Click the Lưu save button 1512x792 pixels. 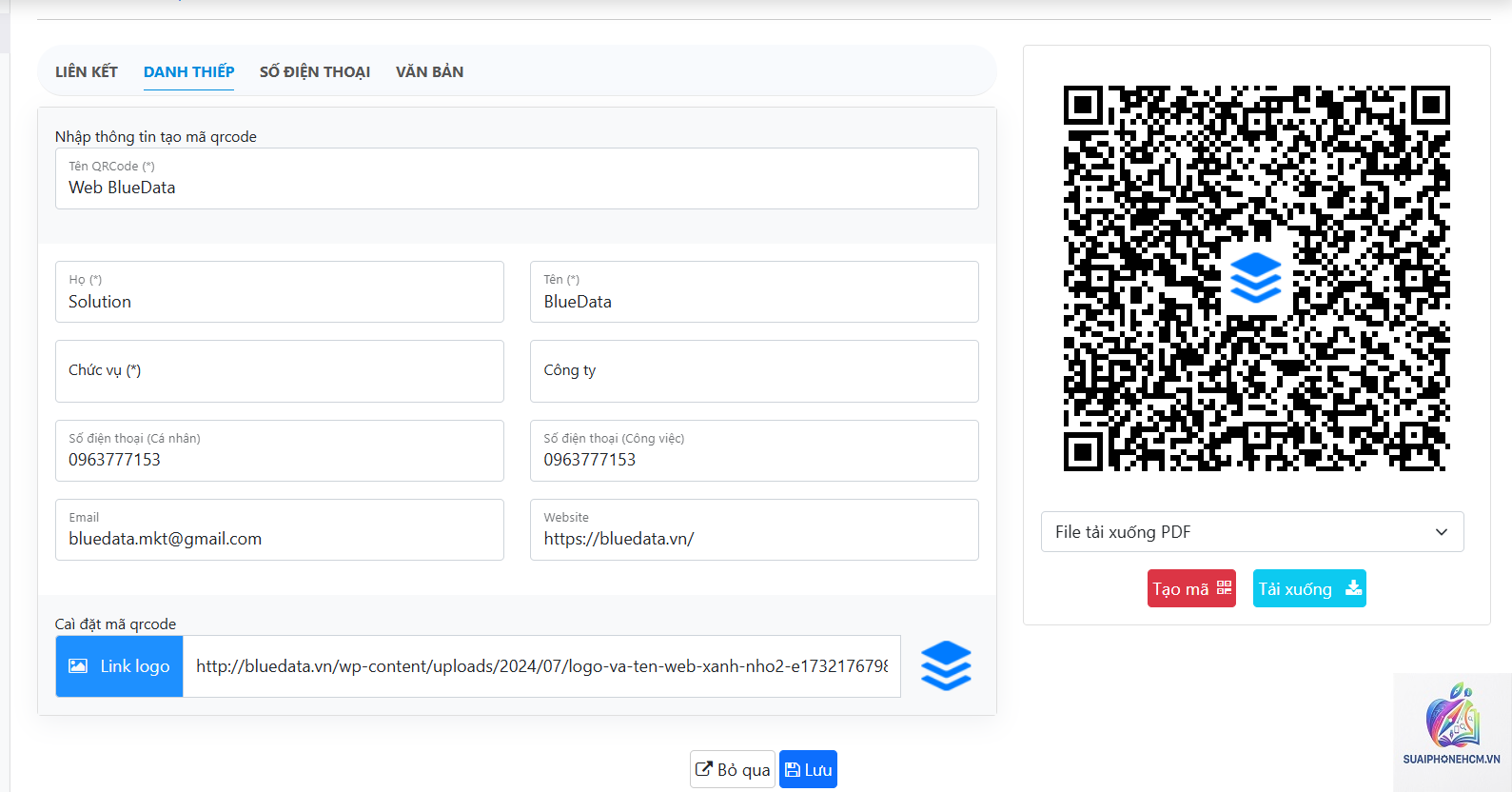[x=809, y=769]
